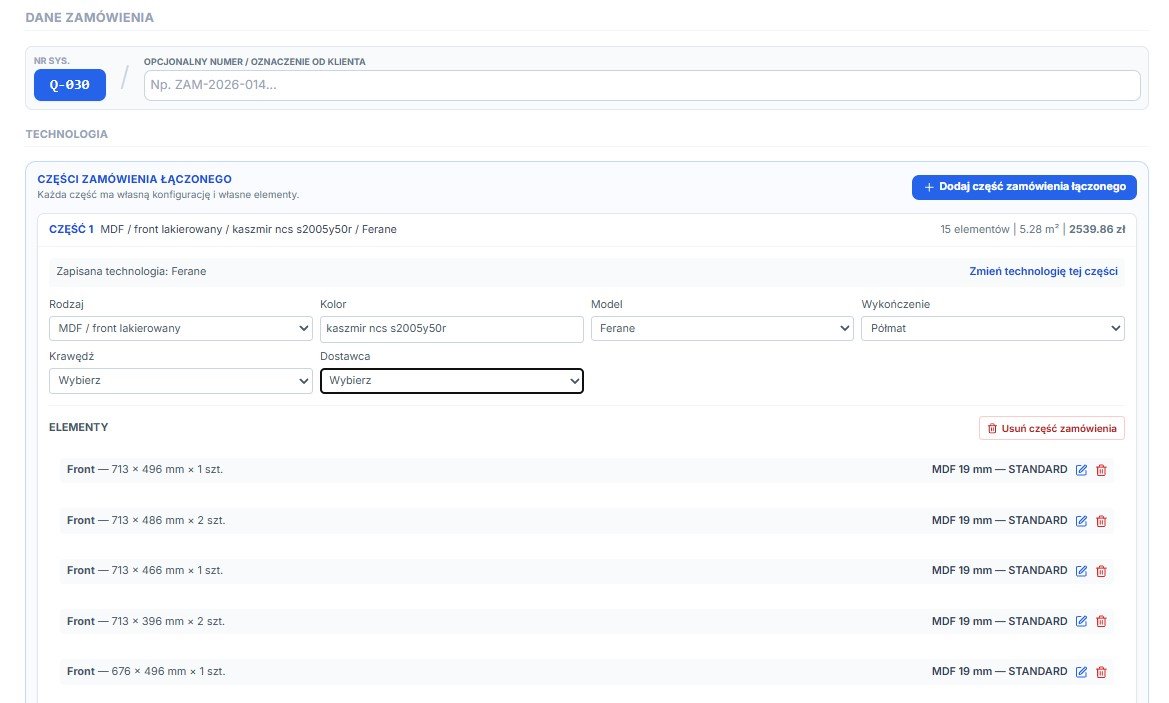This screenshot has width=1169, height=703.
Task: Edit the Front 713 × 496 mm element
Action: [x=1081, y=470]
